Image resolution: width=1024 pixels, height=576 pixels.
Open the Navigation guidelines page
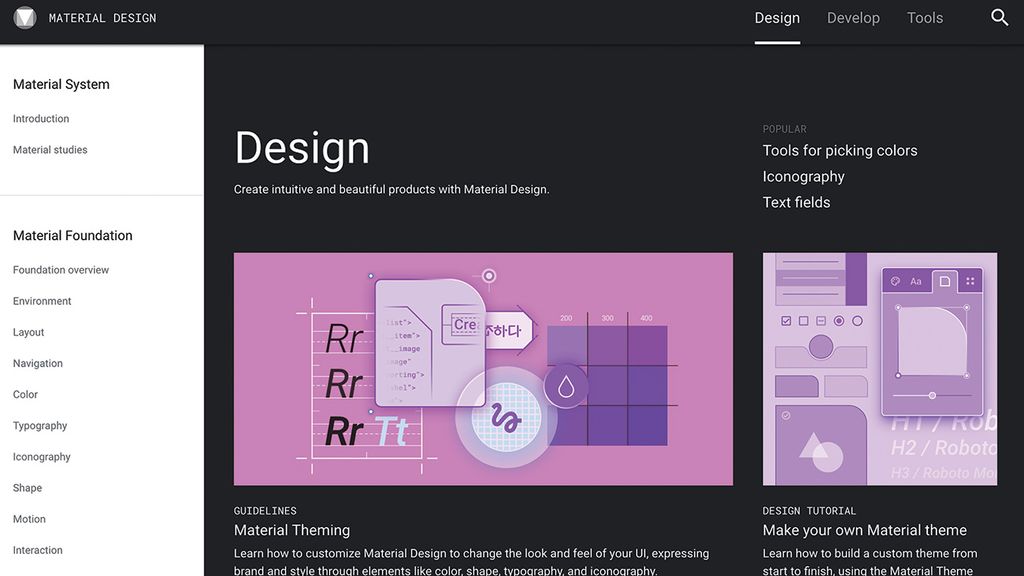pyautogui.click(x=37, y=362)
